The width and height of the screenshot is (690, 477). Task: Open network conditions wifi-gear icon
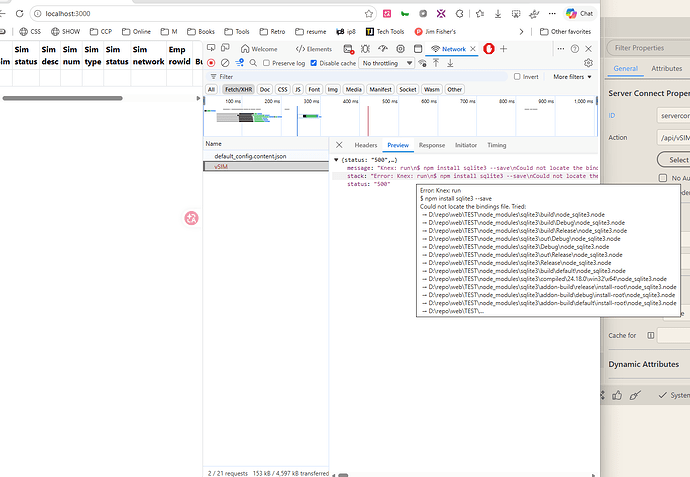[x=422, y=63]
